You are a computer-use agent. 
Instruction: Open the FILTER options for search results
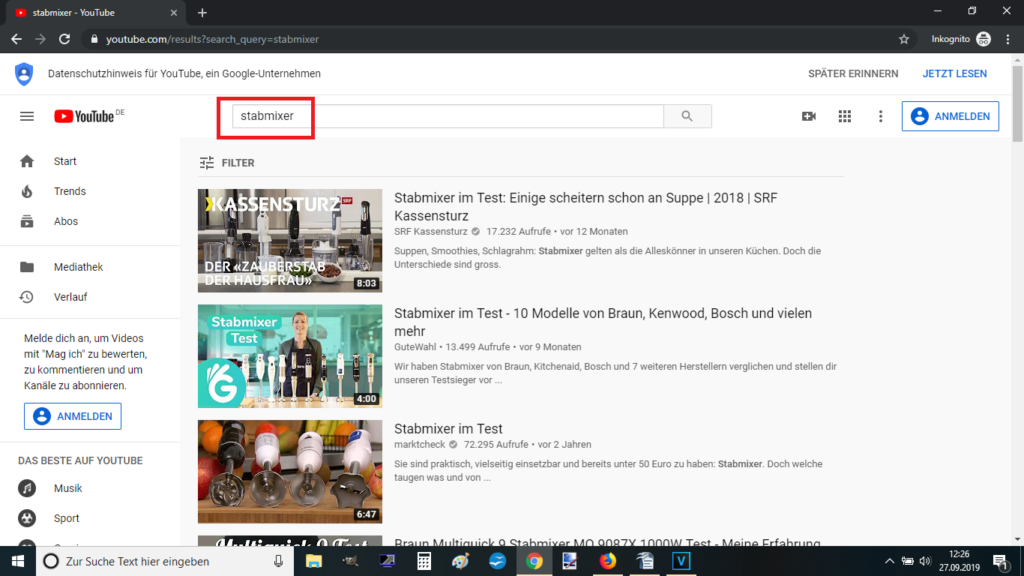coord(227,163)
